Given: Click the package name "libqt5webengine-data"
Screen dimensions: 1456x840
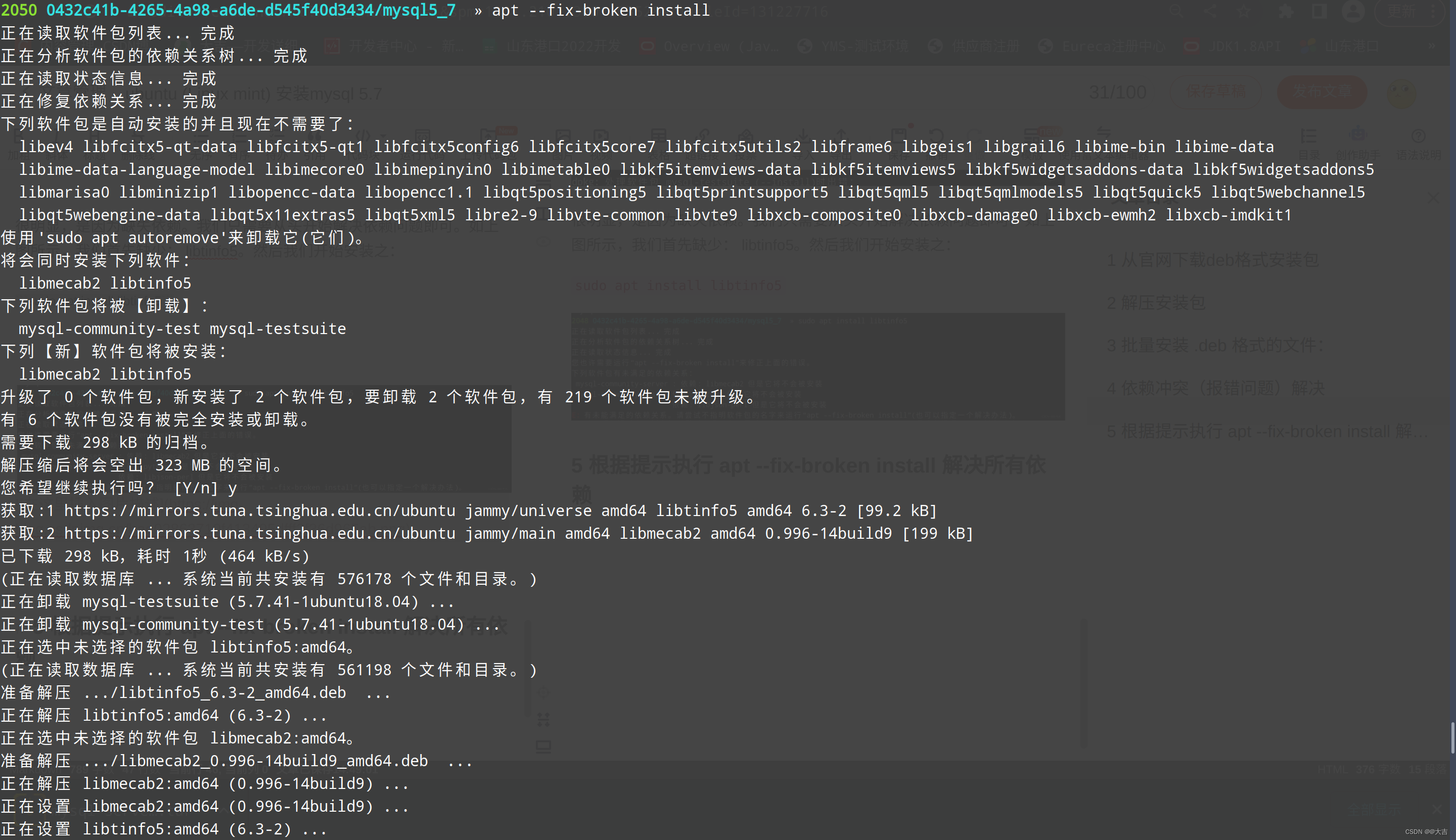Looking at the screenshot, I should click(110, 215).
